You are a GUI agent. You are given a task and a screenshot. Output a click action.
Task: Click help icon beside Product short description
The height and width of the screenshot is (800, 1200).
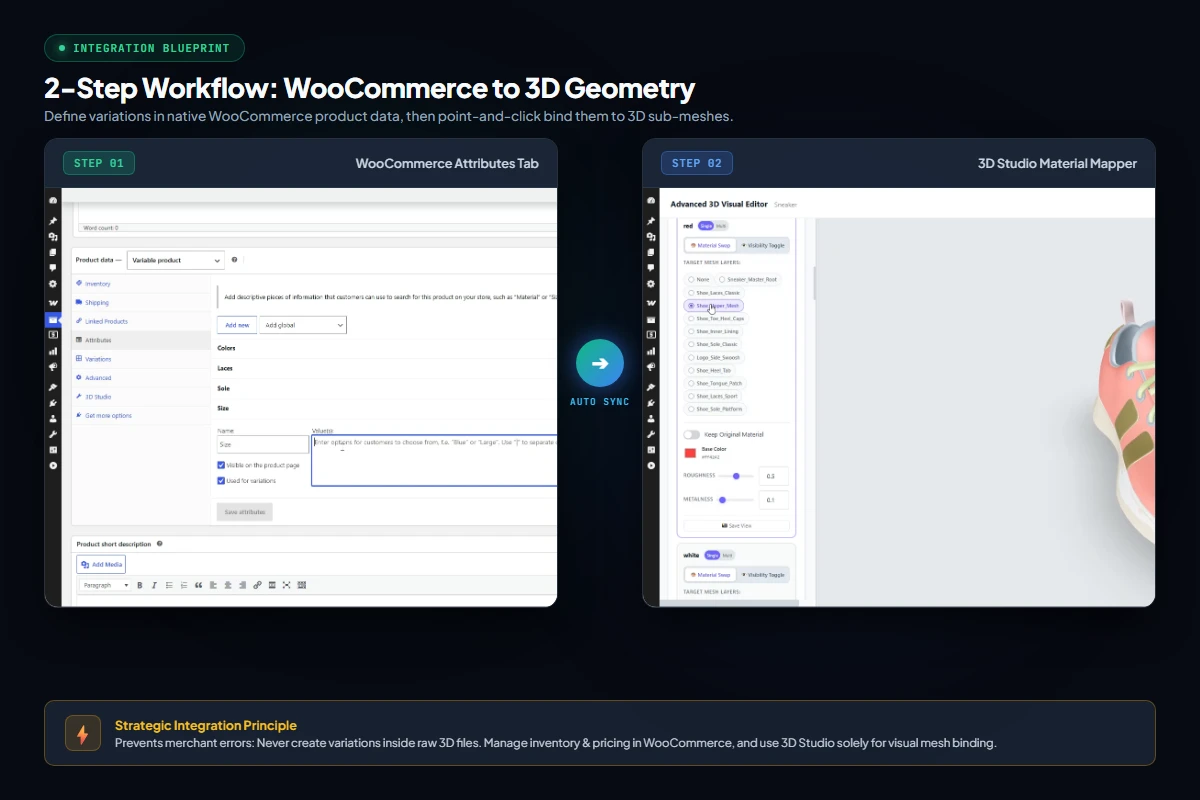point(159,544)
